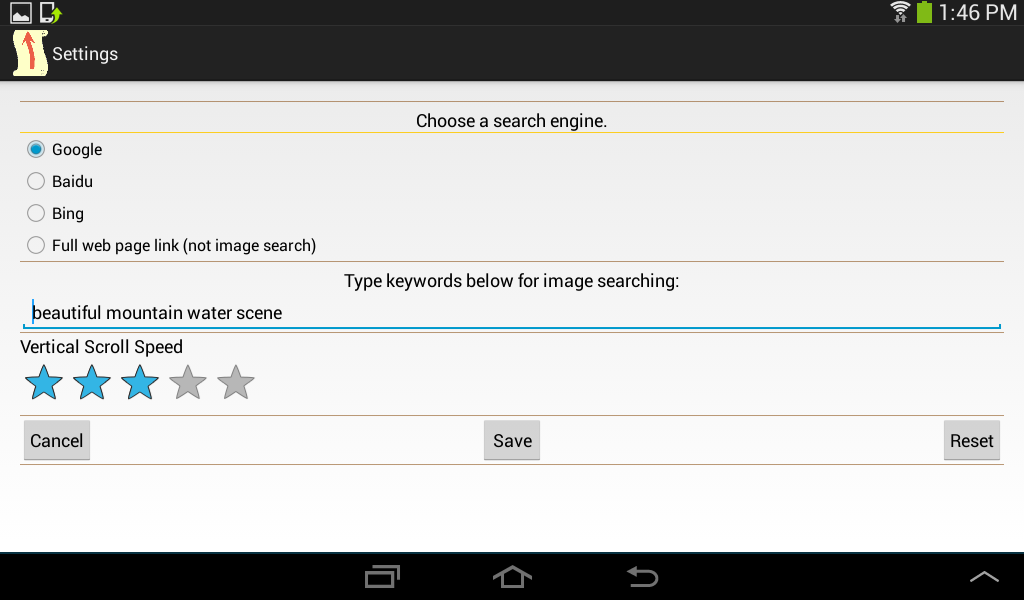The width and height of the screenshot is (1024, 600).
Task: Choose Full web page link option
Action: [36, 246]
